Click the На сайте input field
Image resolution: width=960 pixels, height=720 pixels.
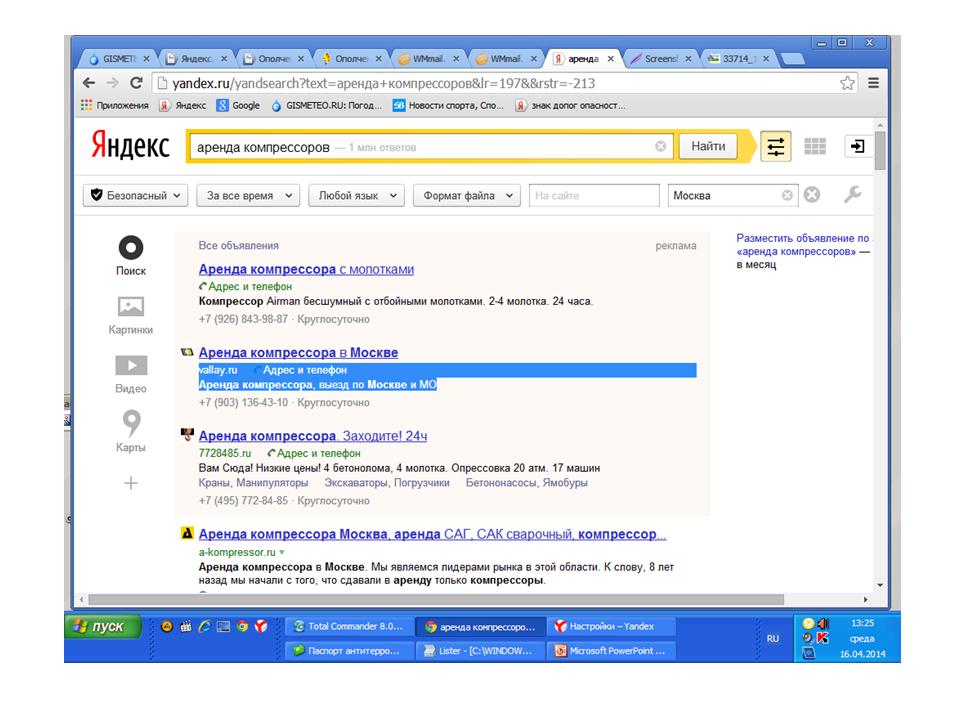pyautogui.click(x=594, y=195)
